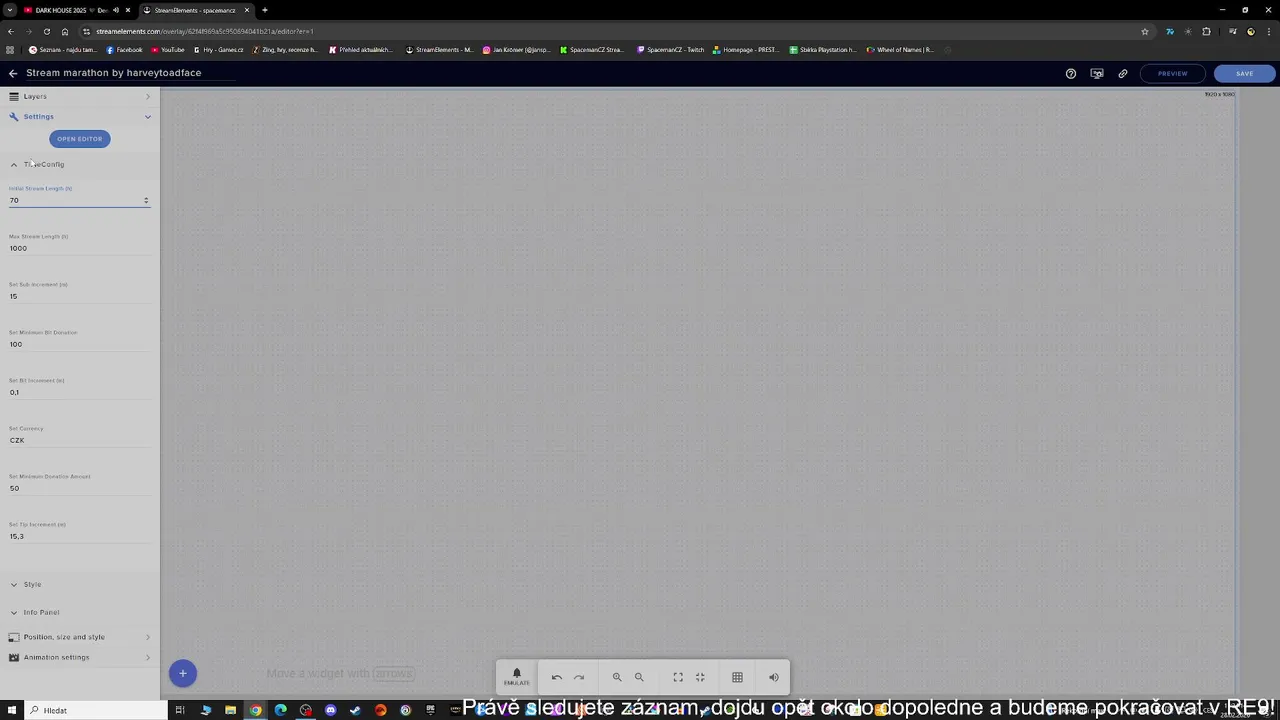The width and height of the screenshot is (1280, 720).
Task: Open the browser extensions puzzle icon
Action: 1206,31
